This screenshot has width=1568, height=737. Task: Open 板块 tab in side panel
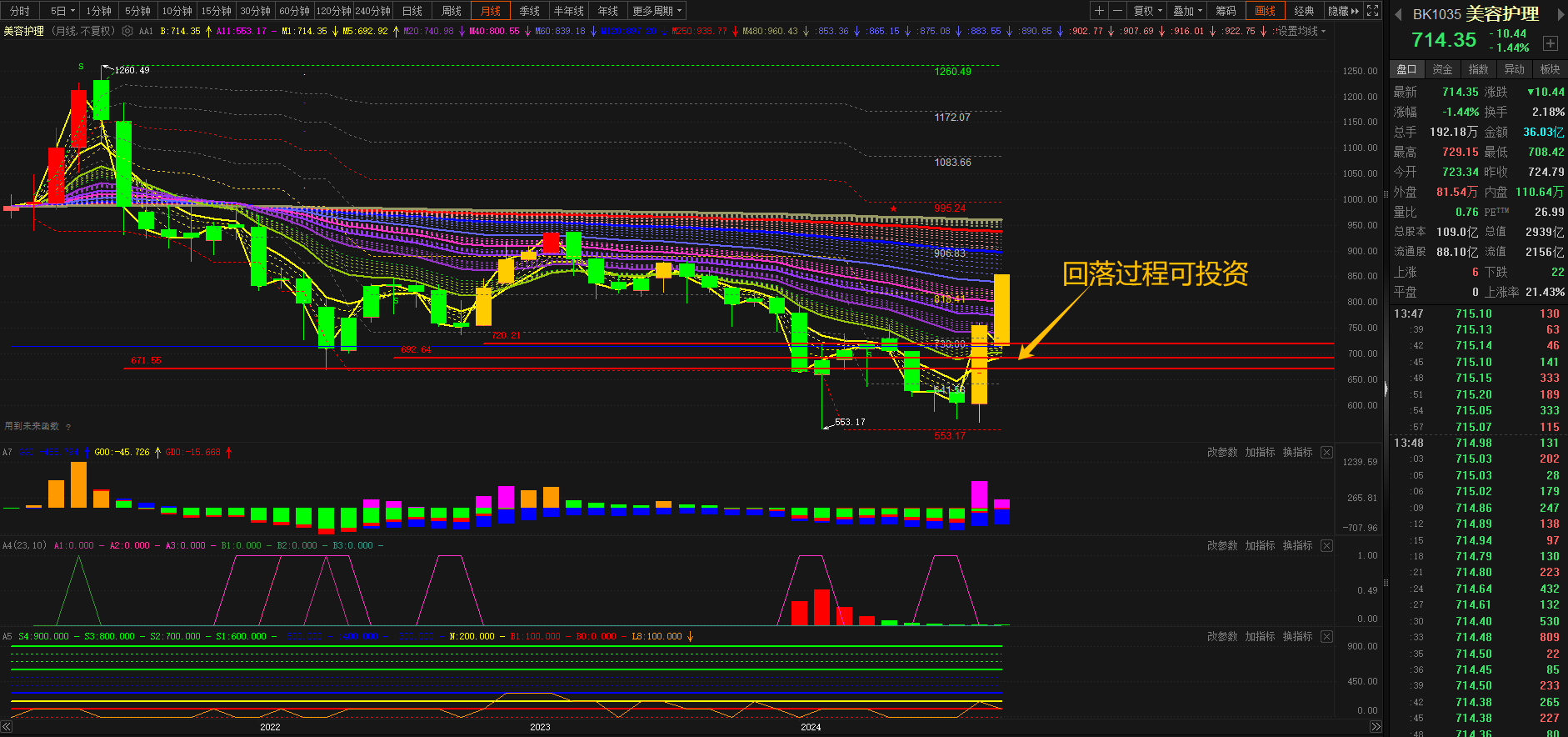1550,69
